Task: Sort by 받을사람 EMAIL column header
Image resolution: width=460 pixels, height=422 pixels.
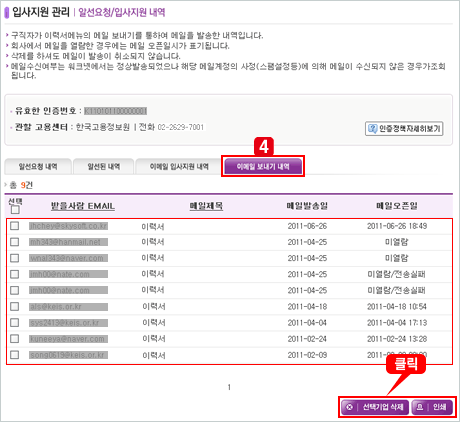Action: click(83, 206)
